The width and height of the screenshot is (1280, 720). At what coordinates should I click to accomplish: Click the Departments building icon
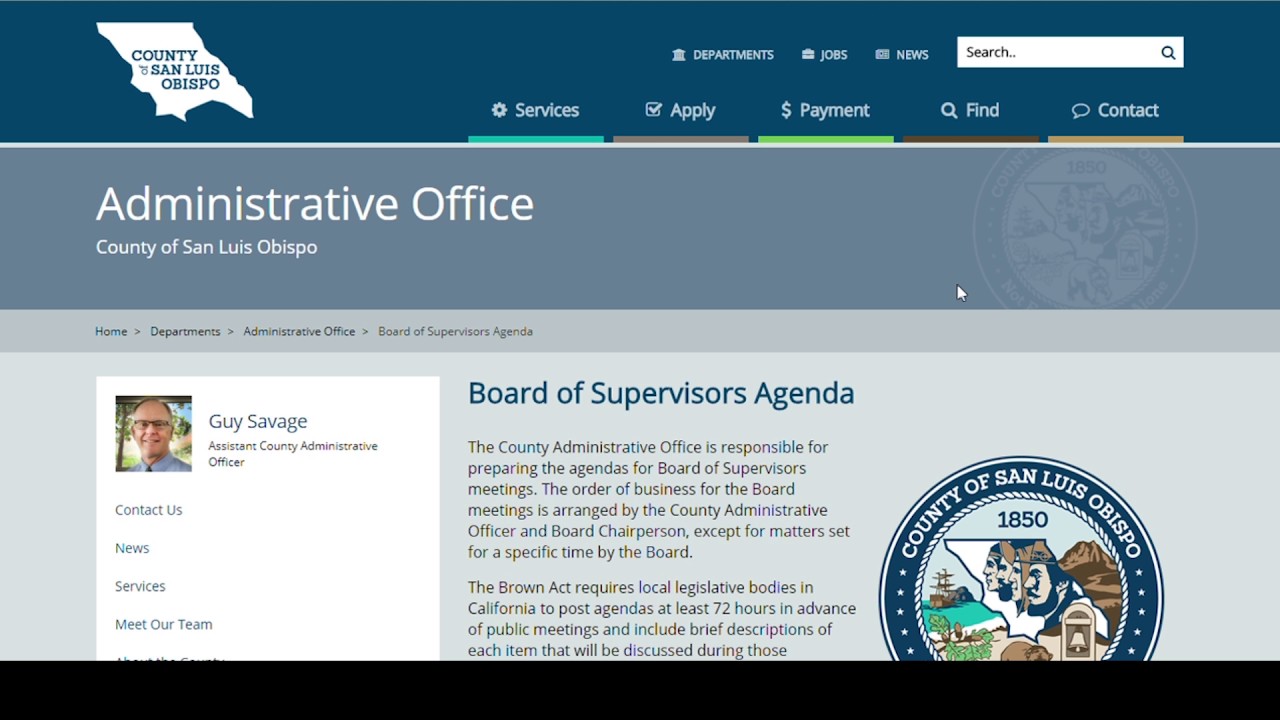[x=679, y=55]
